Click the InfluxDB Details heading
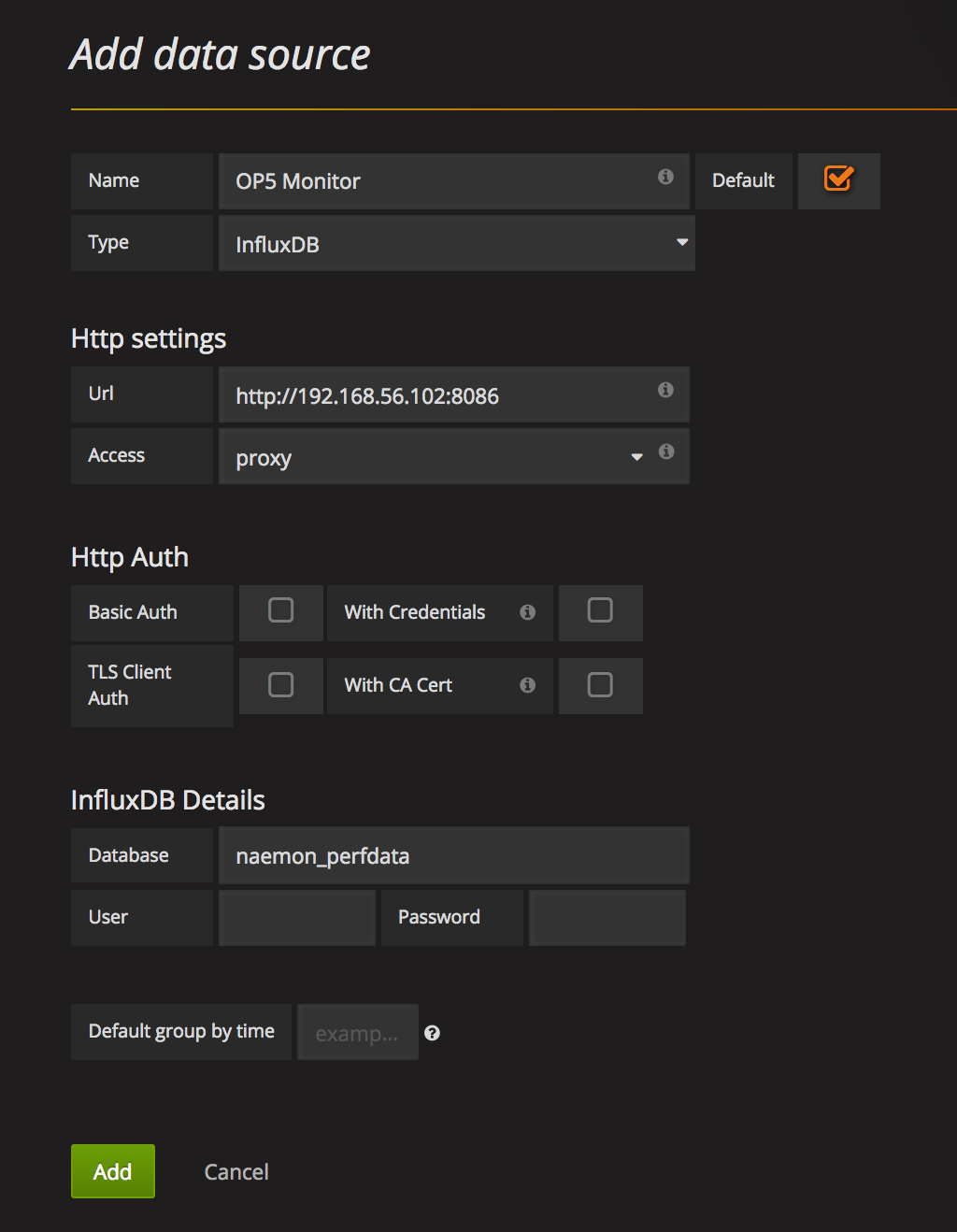The height and width of the screenshot is (1232, 957). [168, 800]
